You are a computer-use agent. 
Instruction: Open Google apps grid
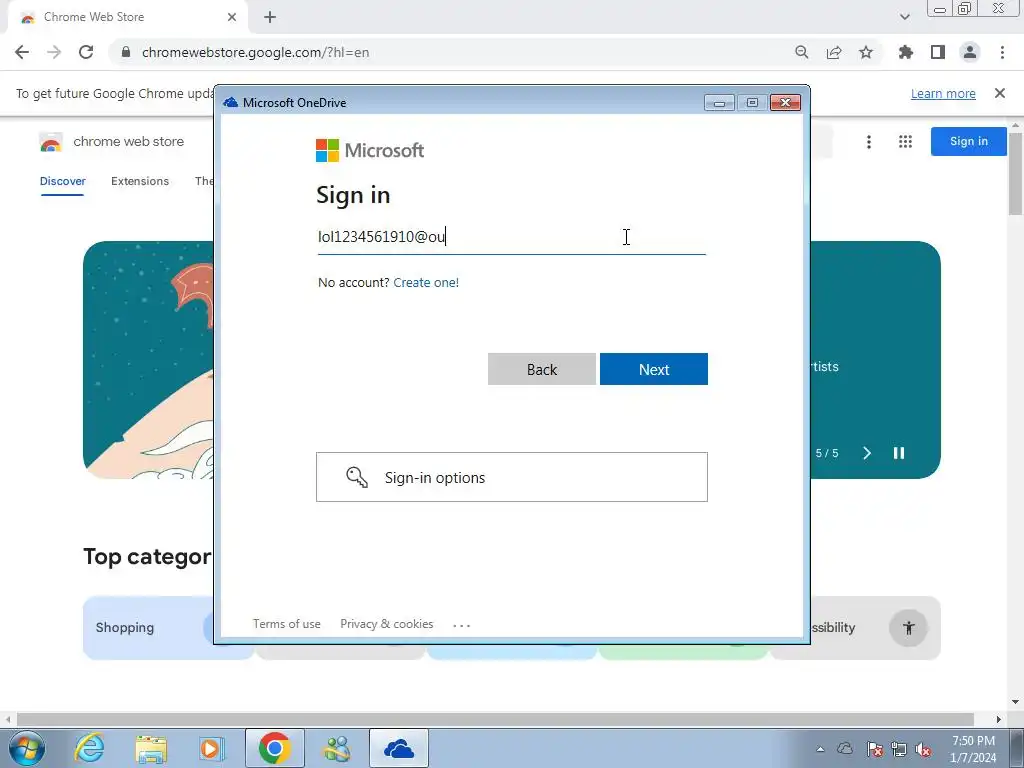(905, 142)
